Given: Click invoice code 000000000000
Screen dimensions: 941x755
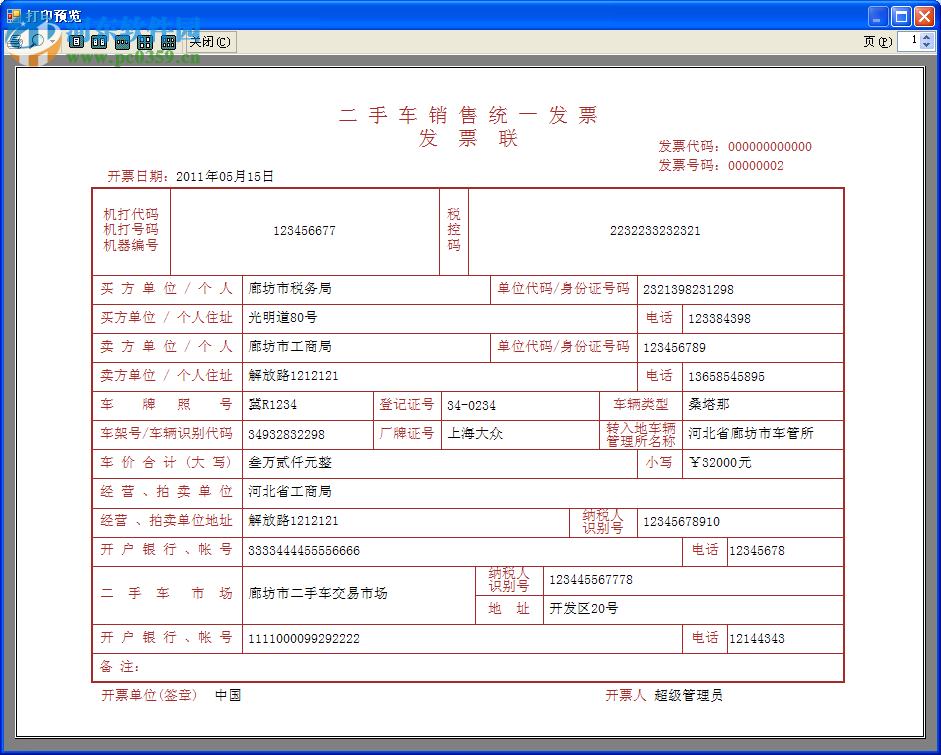Looking at the screenshot, I should pos(769,146).
